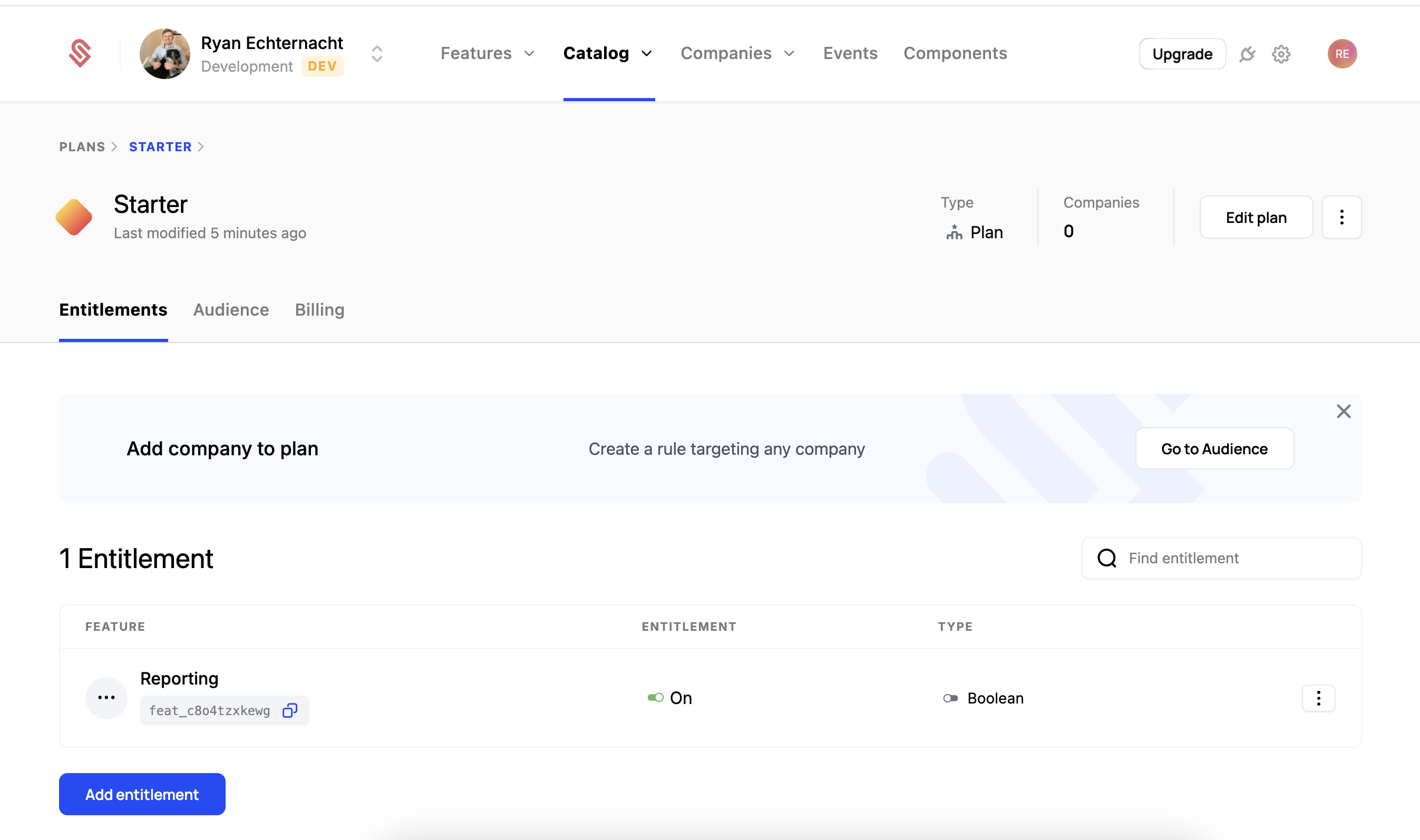Open the plan options kebab menu
This screenshot has width=1420, height=840.
[1341, 217]
